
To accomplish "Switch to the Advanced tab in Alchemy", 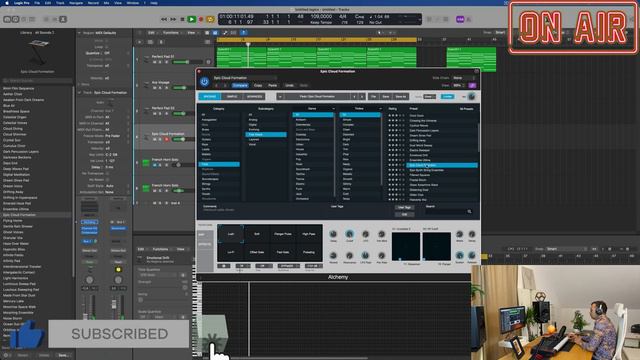I will tap(254, 96).
